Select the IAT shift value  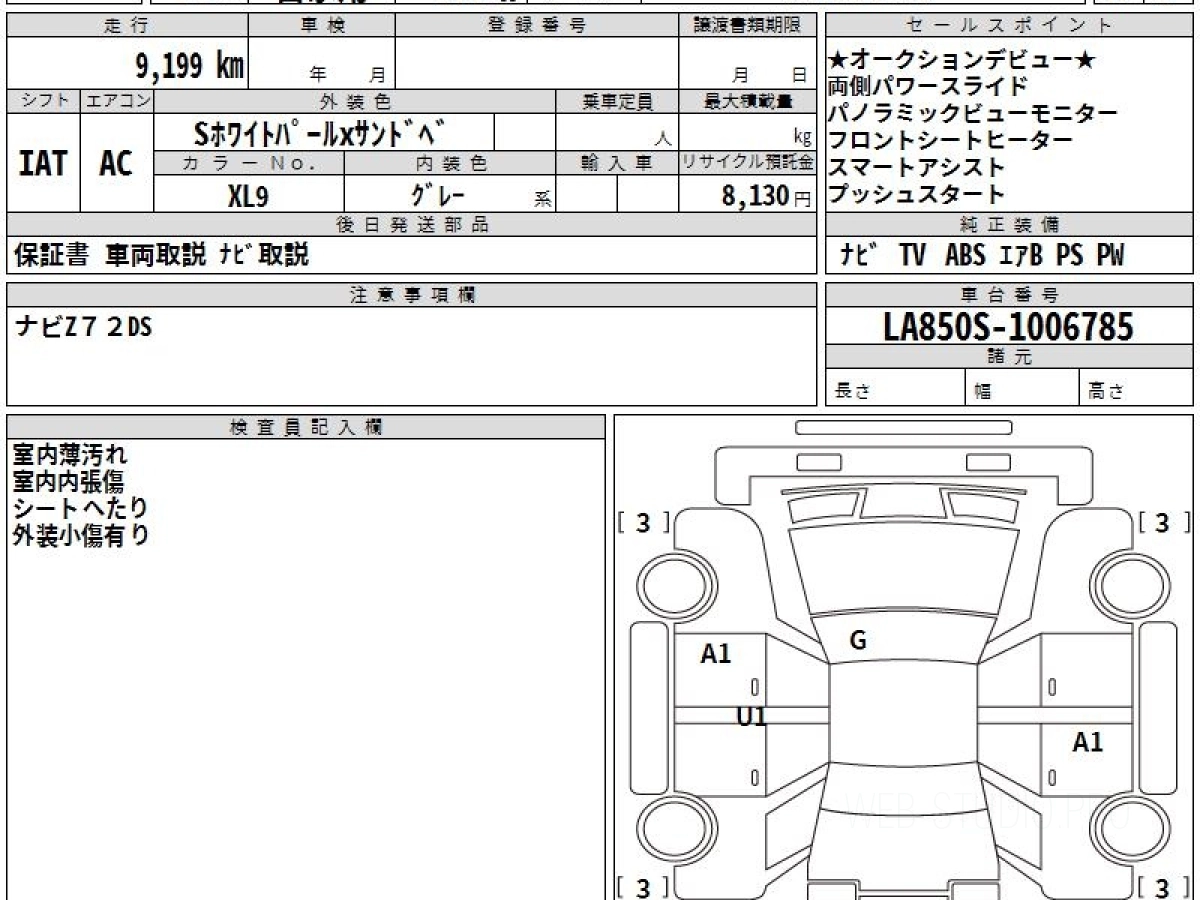pyautogui.click(x=43, y=163)
